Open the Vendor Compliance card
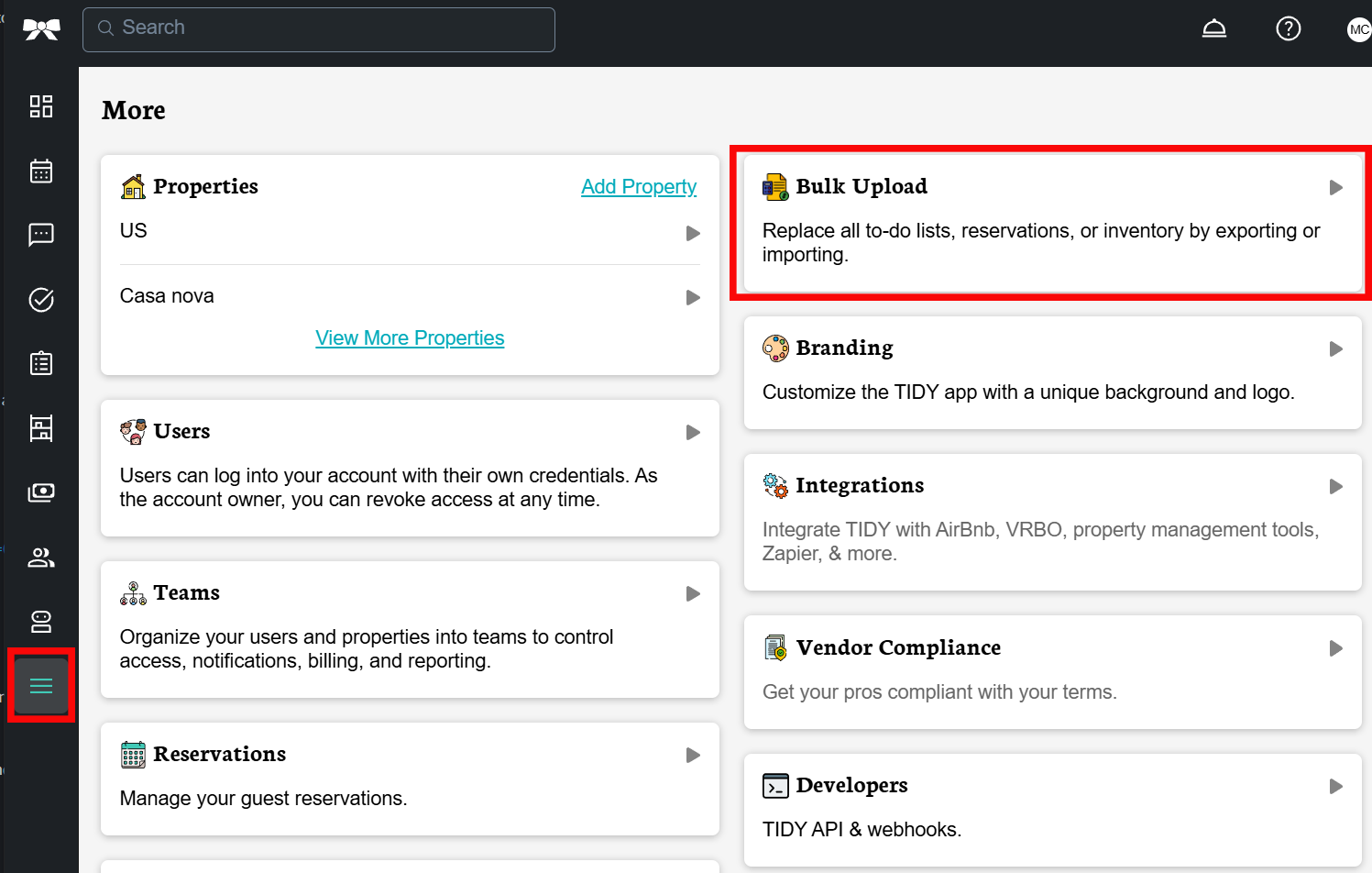Image resolution: width=1372 pixels, height=873 pixels. [x=1052, y=671]
